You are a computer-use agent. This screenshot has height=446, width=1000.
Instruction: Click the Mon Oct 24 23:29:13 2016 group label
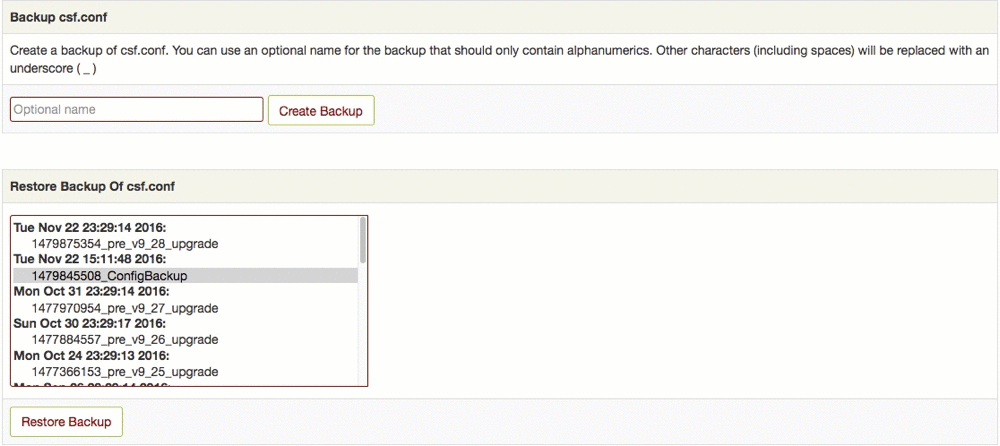90,356
